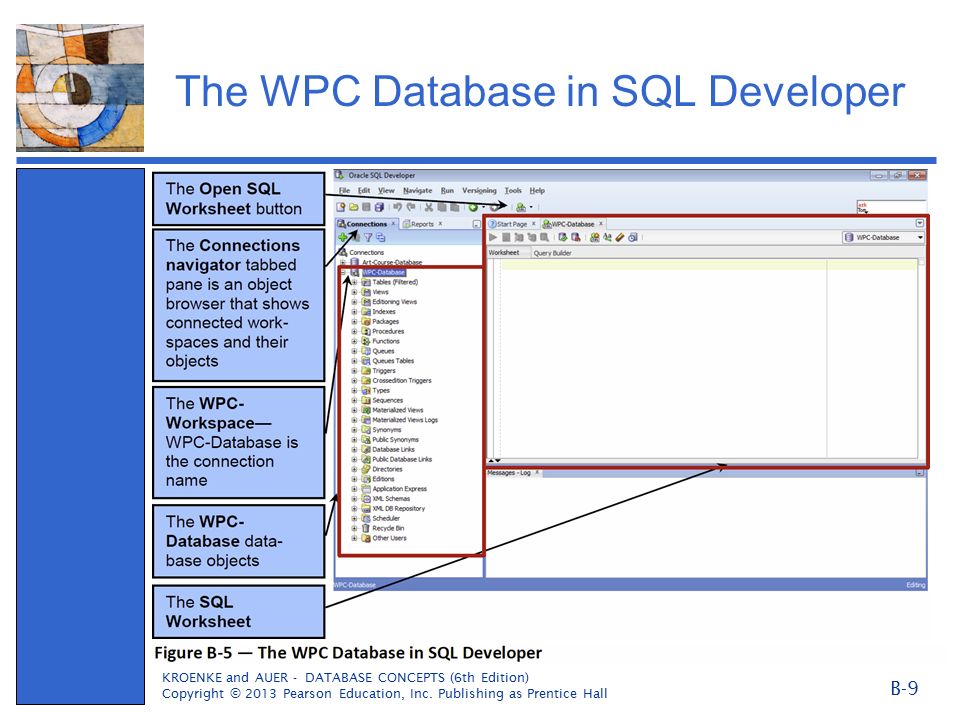Expand the Views node

point(354,292)
